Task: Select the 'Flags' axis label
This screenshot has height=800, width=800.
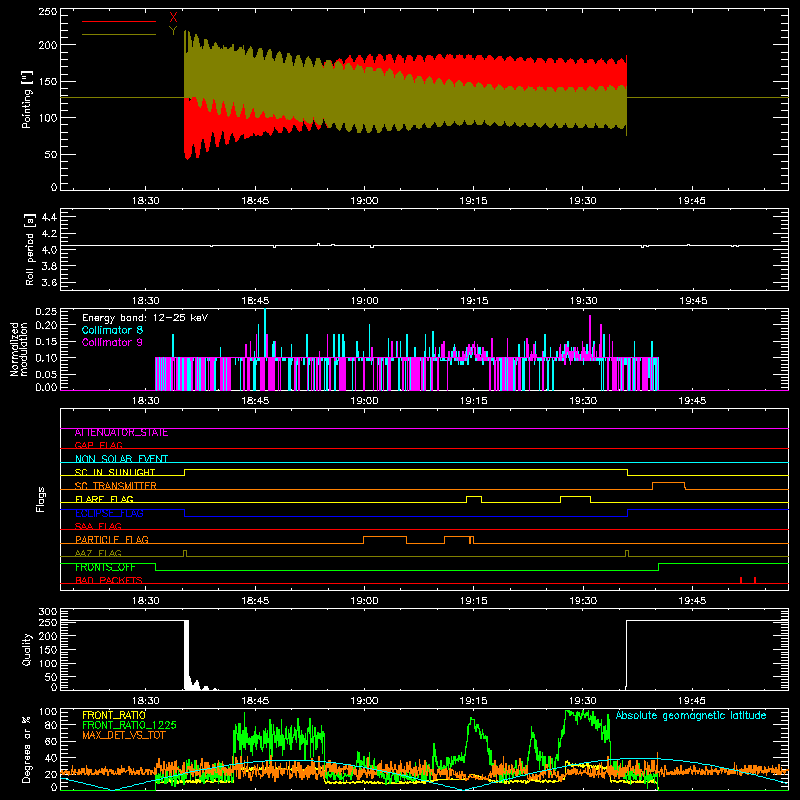Action: point(40,499)
